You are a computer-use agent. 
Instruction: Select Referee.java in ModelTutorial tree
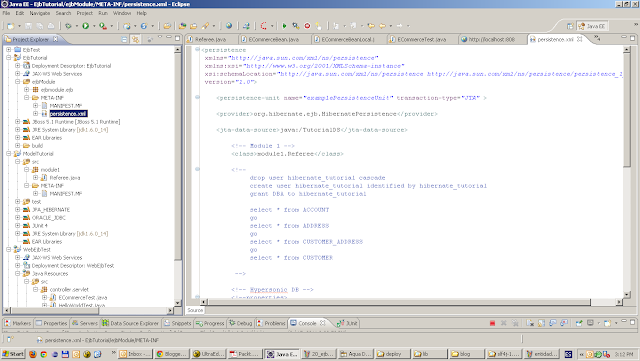coord(65,178)
